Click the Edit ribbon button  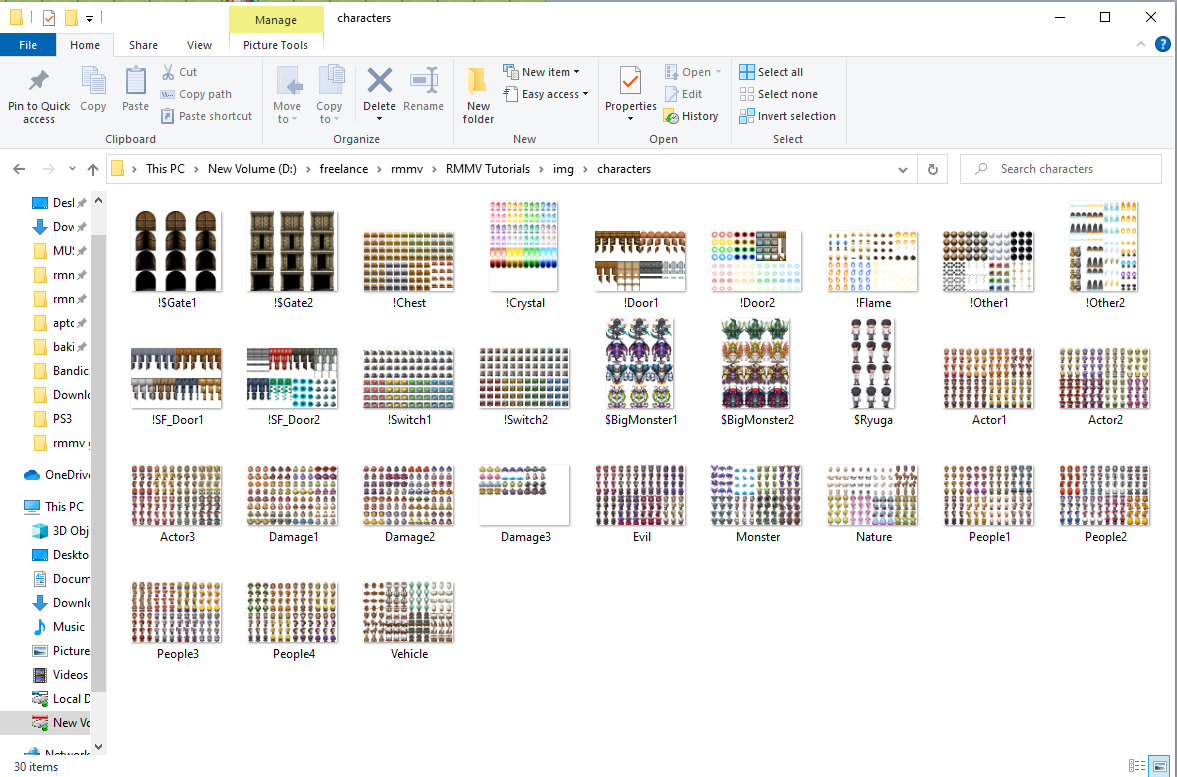click(684, 94)
